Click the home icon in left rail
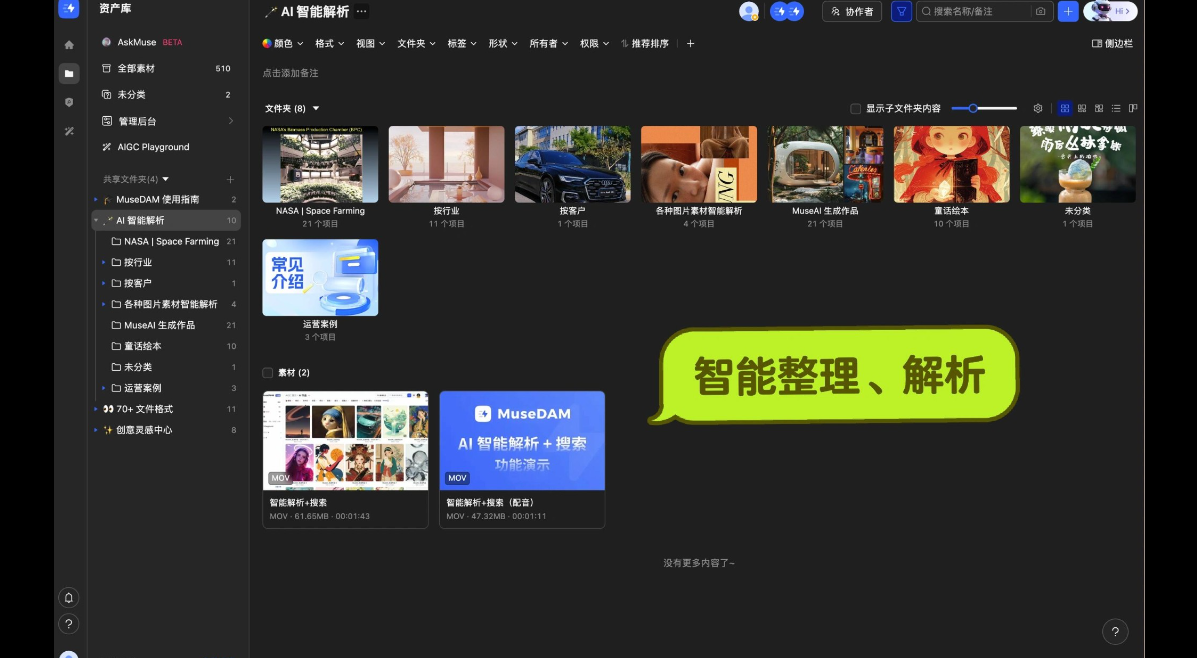1197x658 pixels. 69,45
